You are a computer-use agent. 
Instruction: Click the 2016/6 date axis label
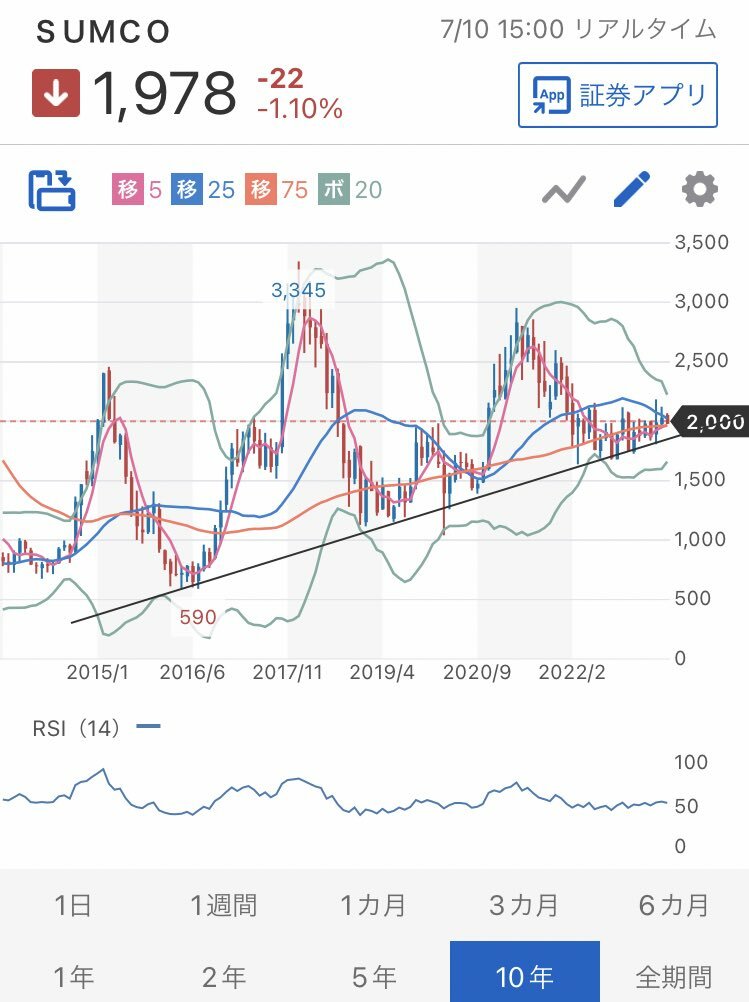pyautogui.click(x=192, y=672)
